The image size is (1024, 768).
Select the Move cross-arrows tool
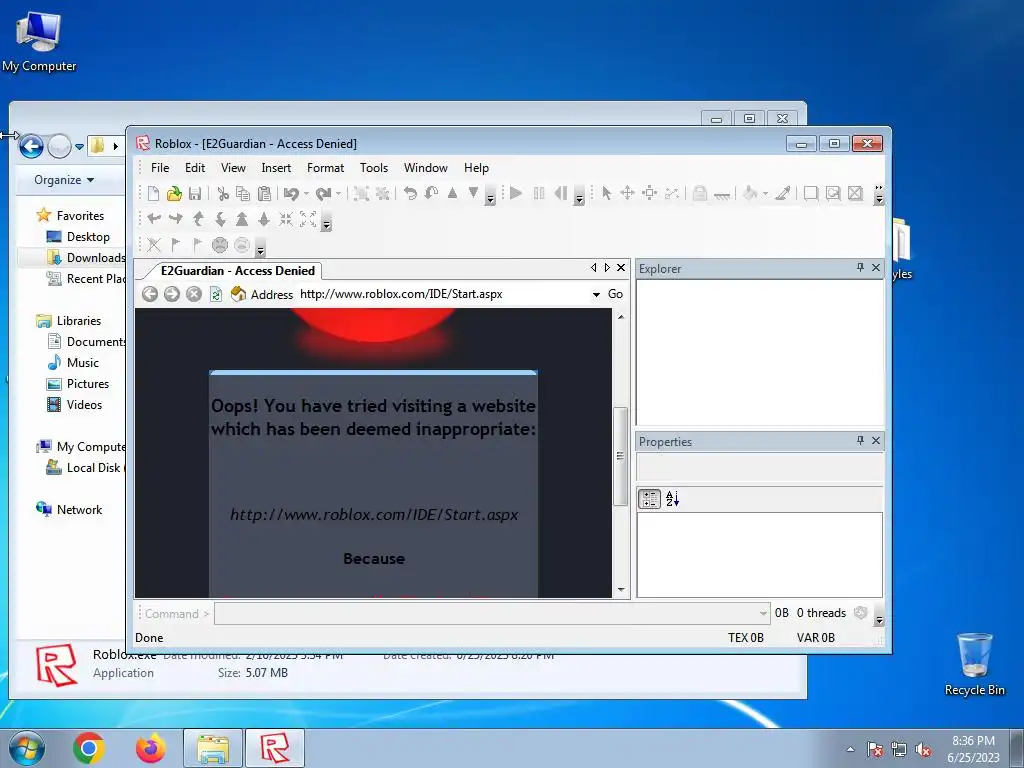pyautogui.click(x=627, y=193)
